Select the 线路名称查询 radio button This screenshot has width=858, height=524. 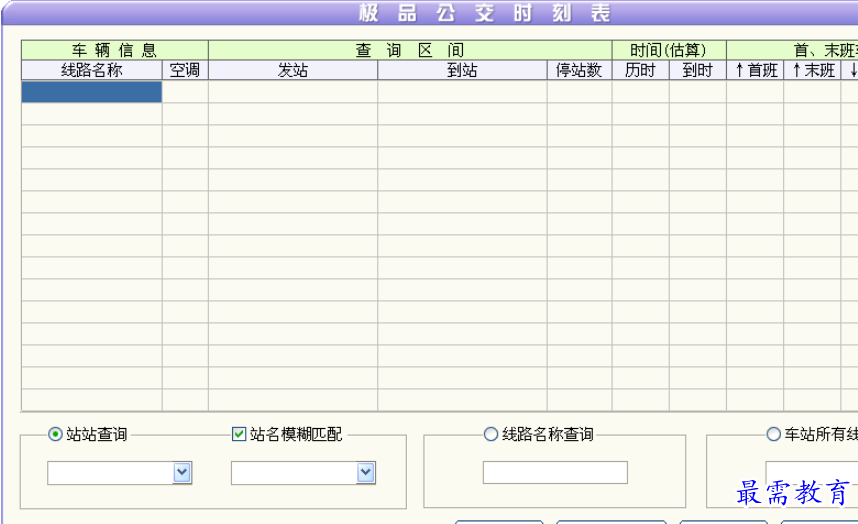[x=491, y=434]
